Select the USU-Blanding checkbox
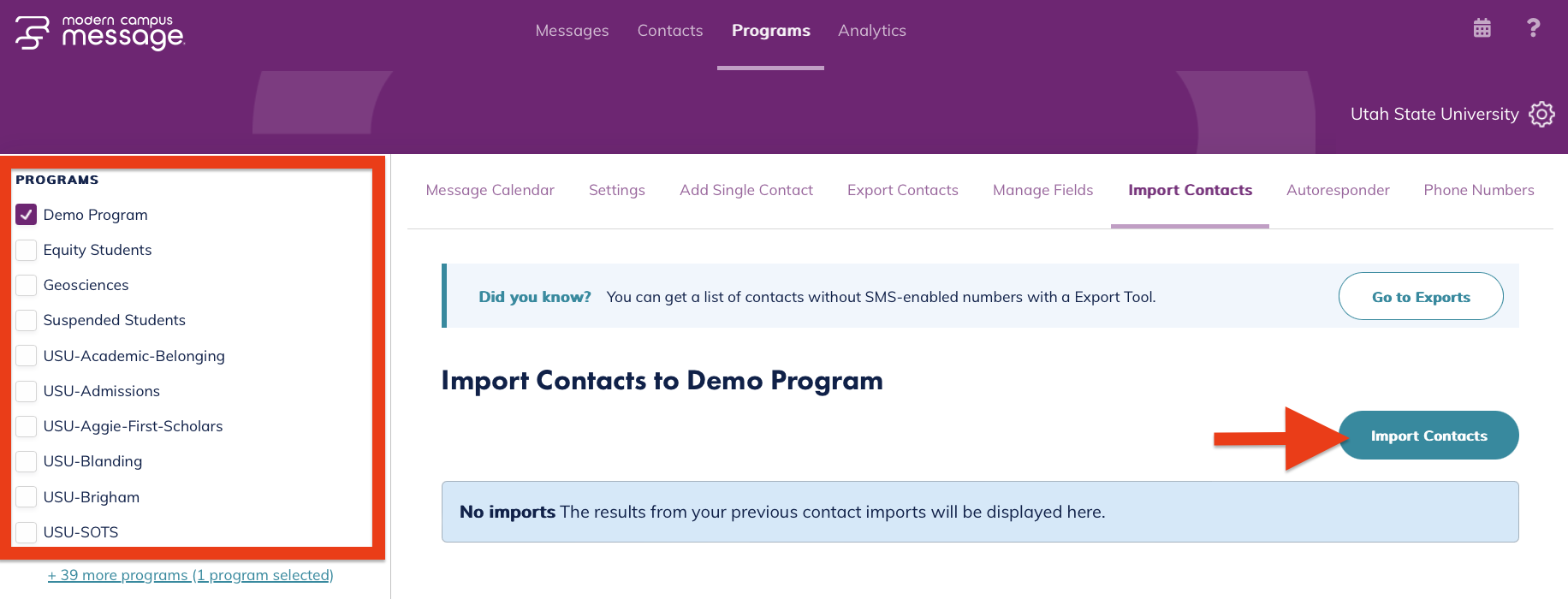 tap(26, 460)
